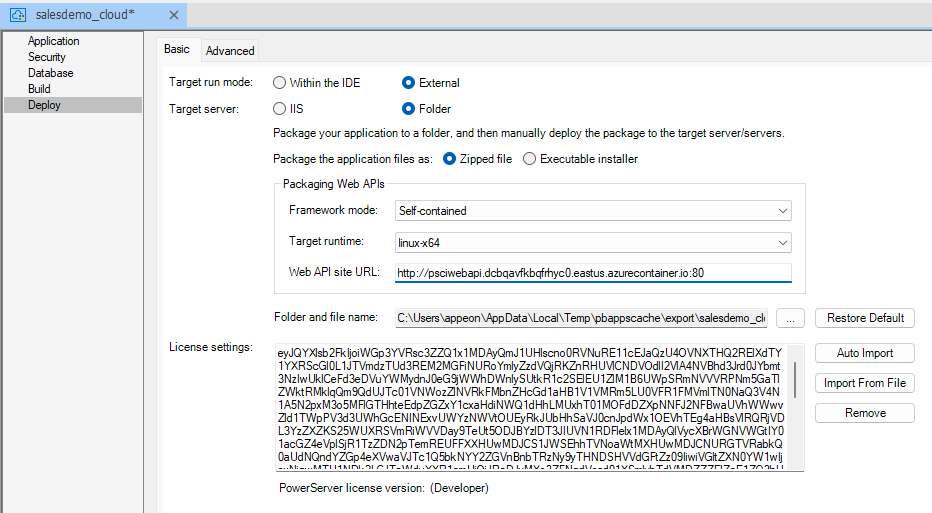Click the 'Framework mode:' label
This screenshot has height=513, width=932.
[333, 210]
